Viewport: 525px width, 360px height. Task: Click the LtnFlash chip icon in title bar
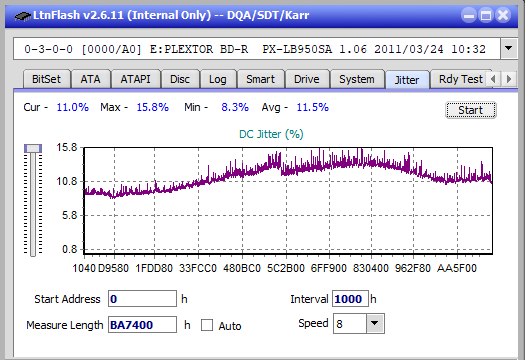tap(23, 16)
